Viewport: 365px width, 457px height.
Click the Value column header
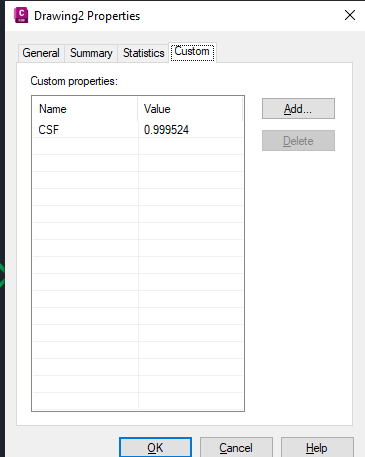click(190, 109)
